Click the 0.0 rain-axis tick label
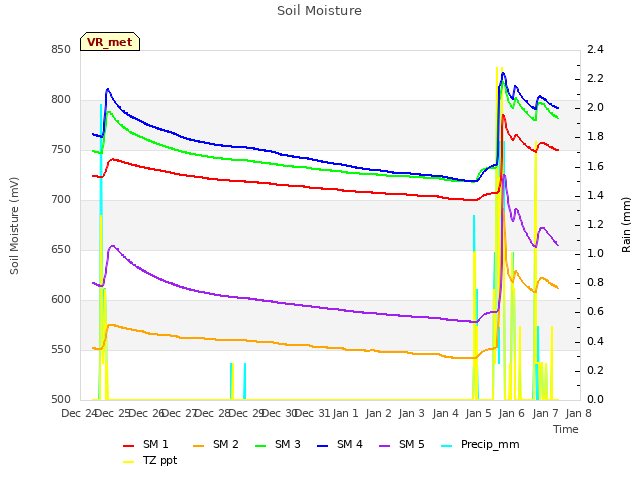Image resolution: width=640 pixels, height=480 pixels. (x=595, y=399)
